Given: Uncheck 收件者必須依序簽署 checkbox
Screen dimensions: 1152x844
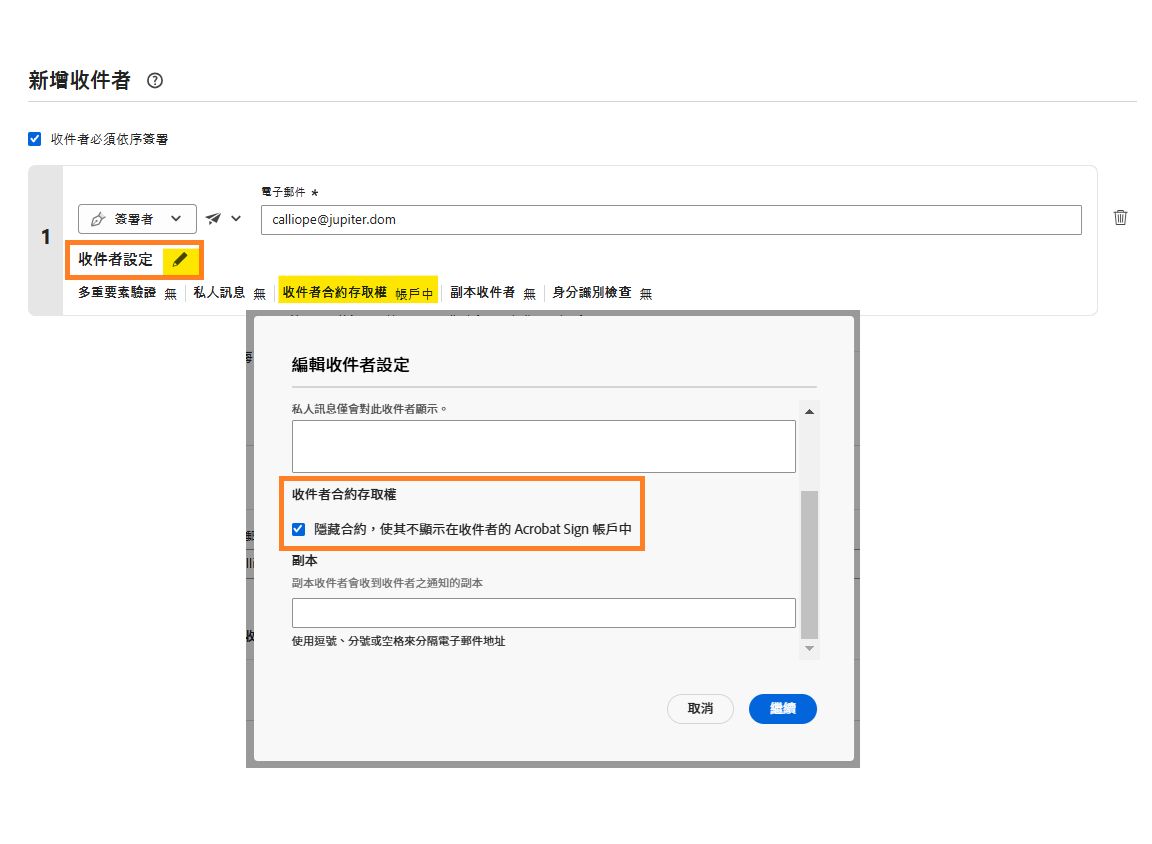Looking at the screenshot, I should coord(35,139).
